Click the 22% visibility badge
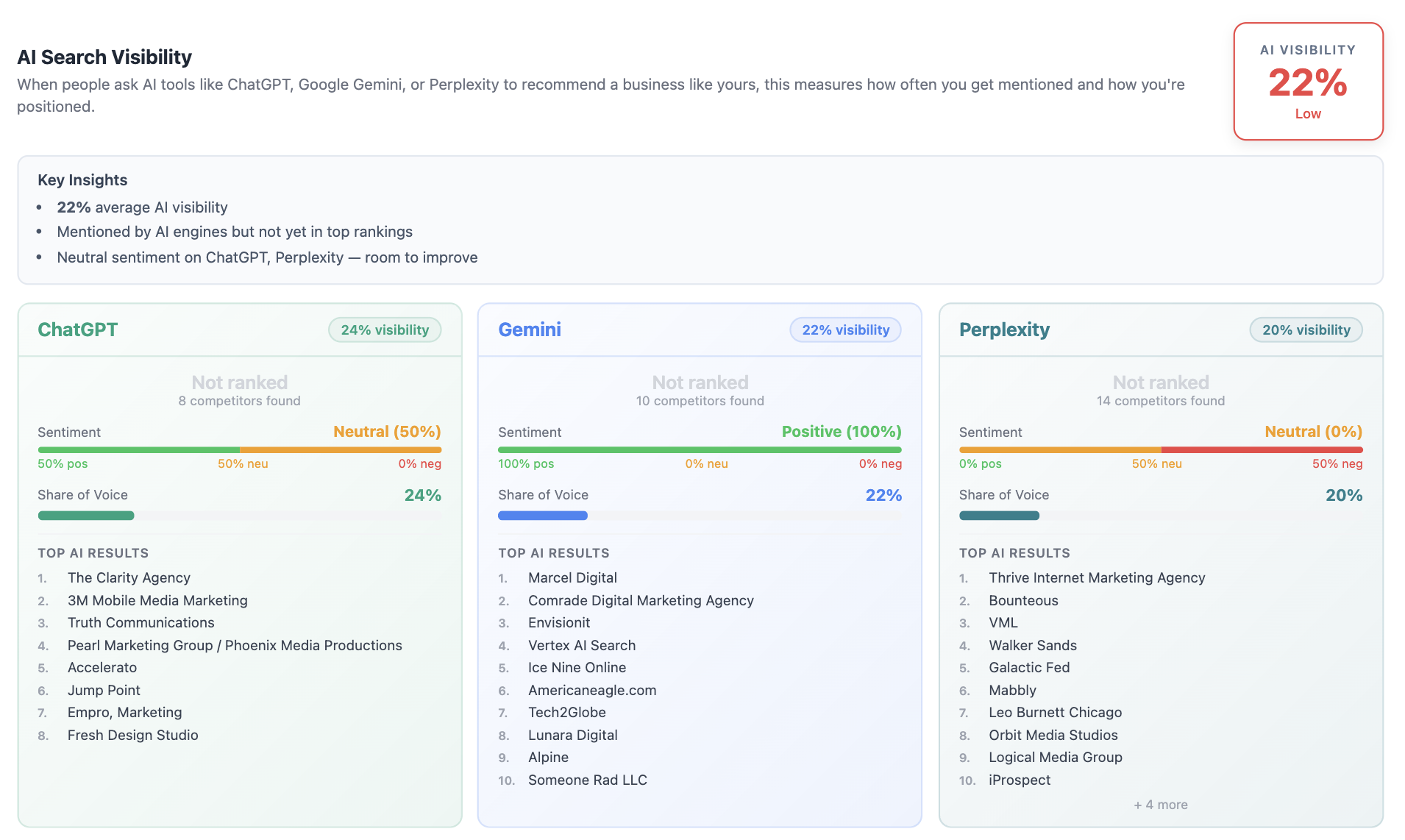The image size is (1405, 840). point(845,330)
